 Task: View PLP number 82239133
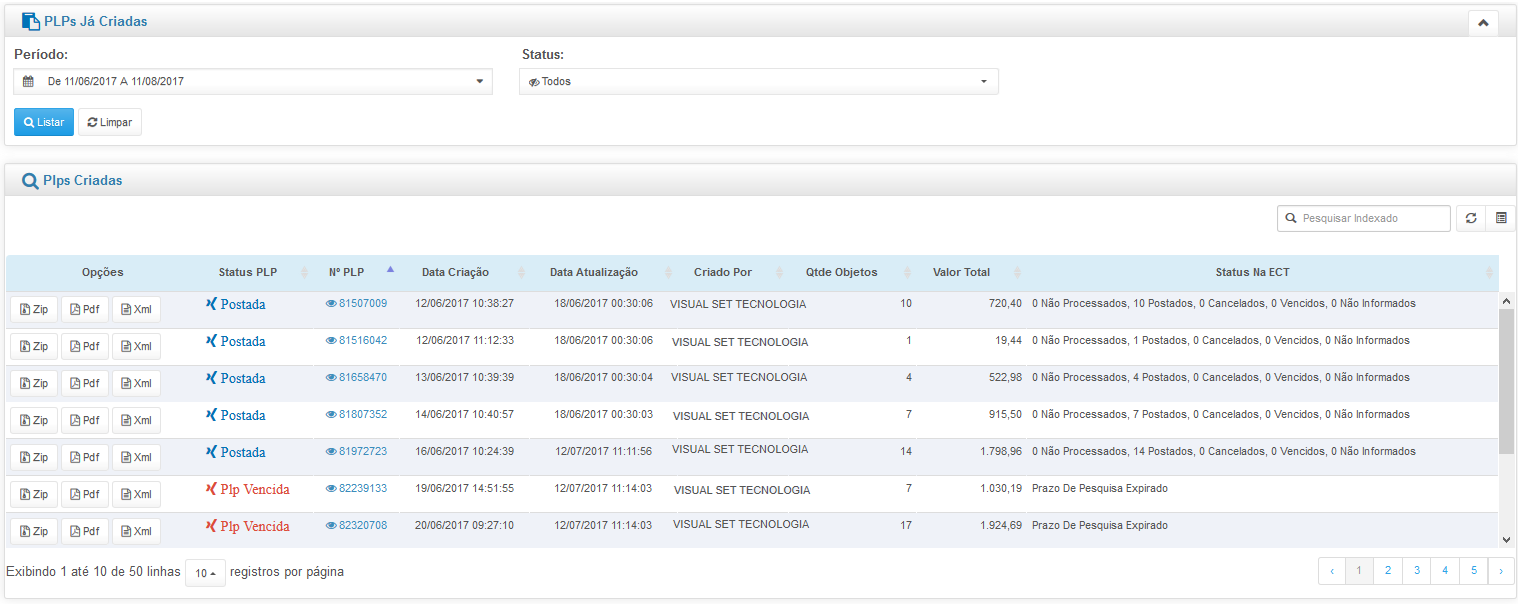tap(356, 488)
